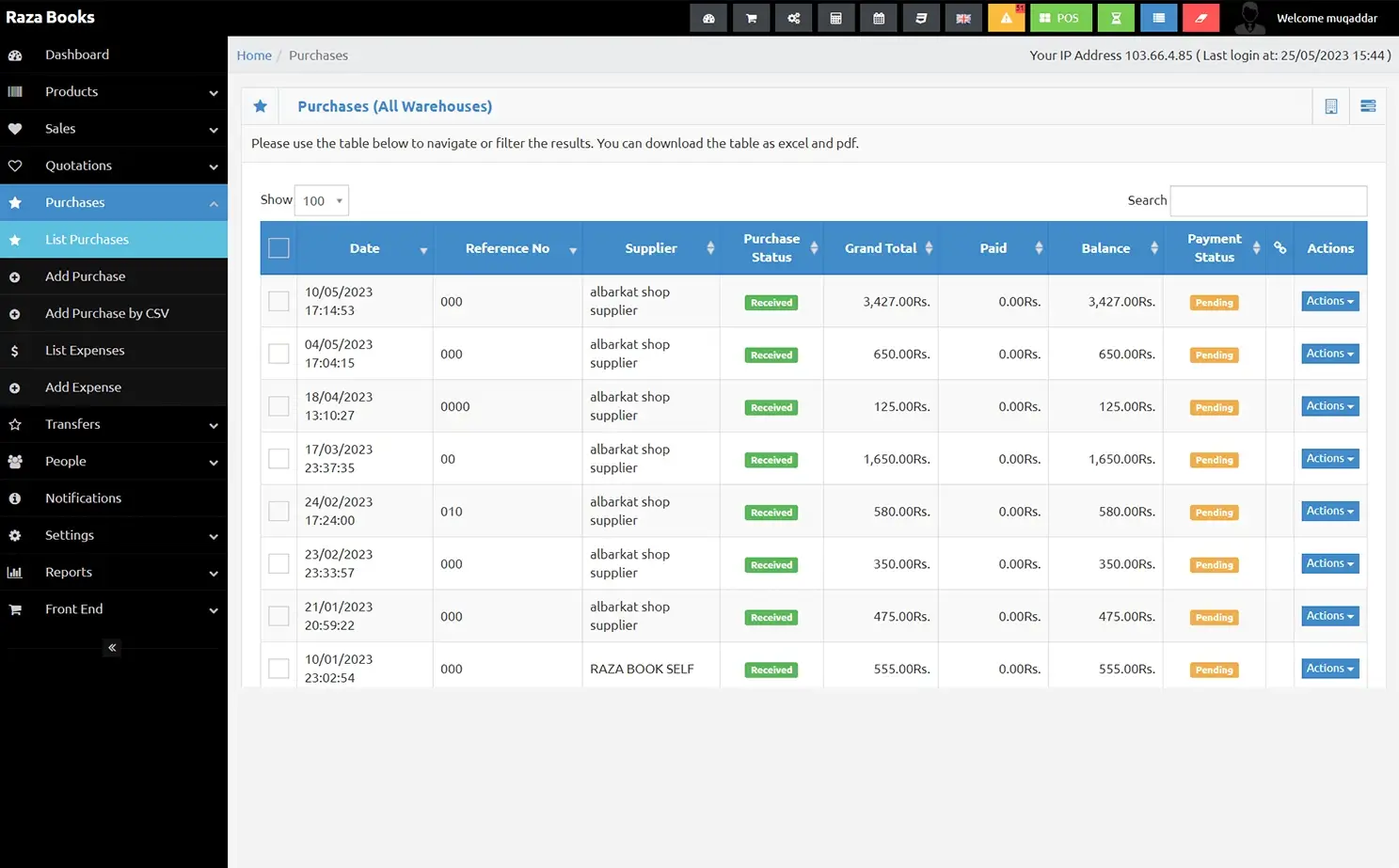Check the box for 10/05/2023 purchase row
Screen dimensions: 1399x868
[x=278, y=301]
